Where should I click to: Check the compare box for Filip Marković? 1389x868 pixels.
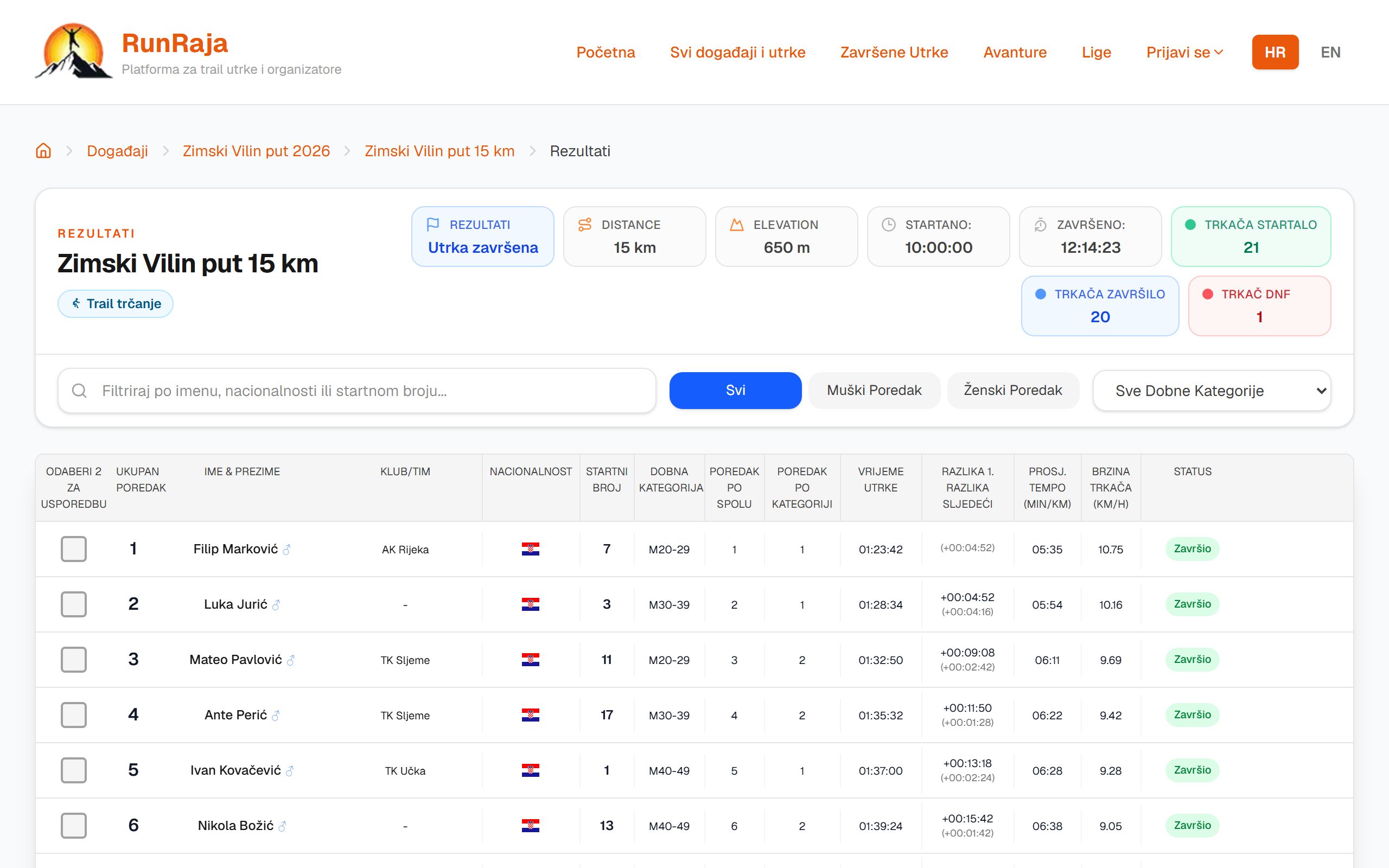[x=73, y=549]
